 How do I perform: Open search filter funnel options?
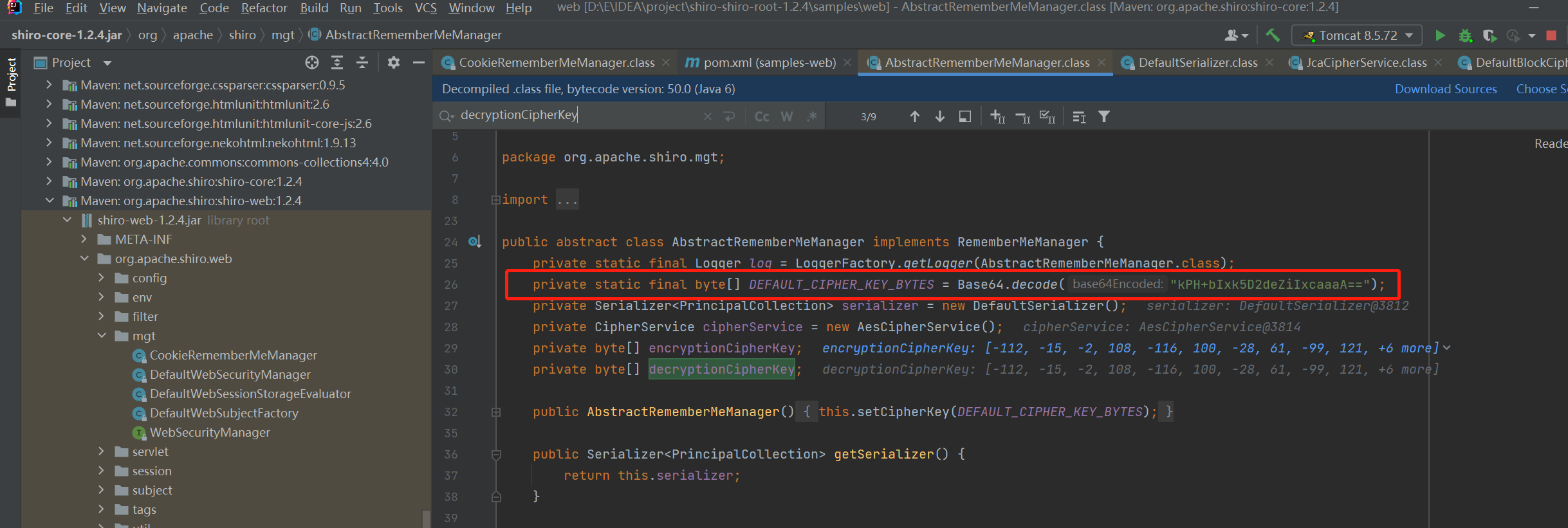point(1104,116)
